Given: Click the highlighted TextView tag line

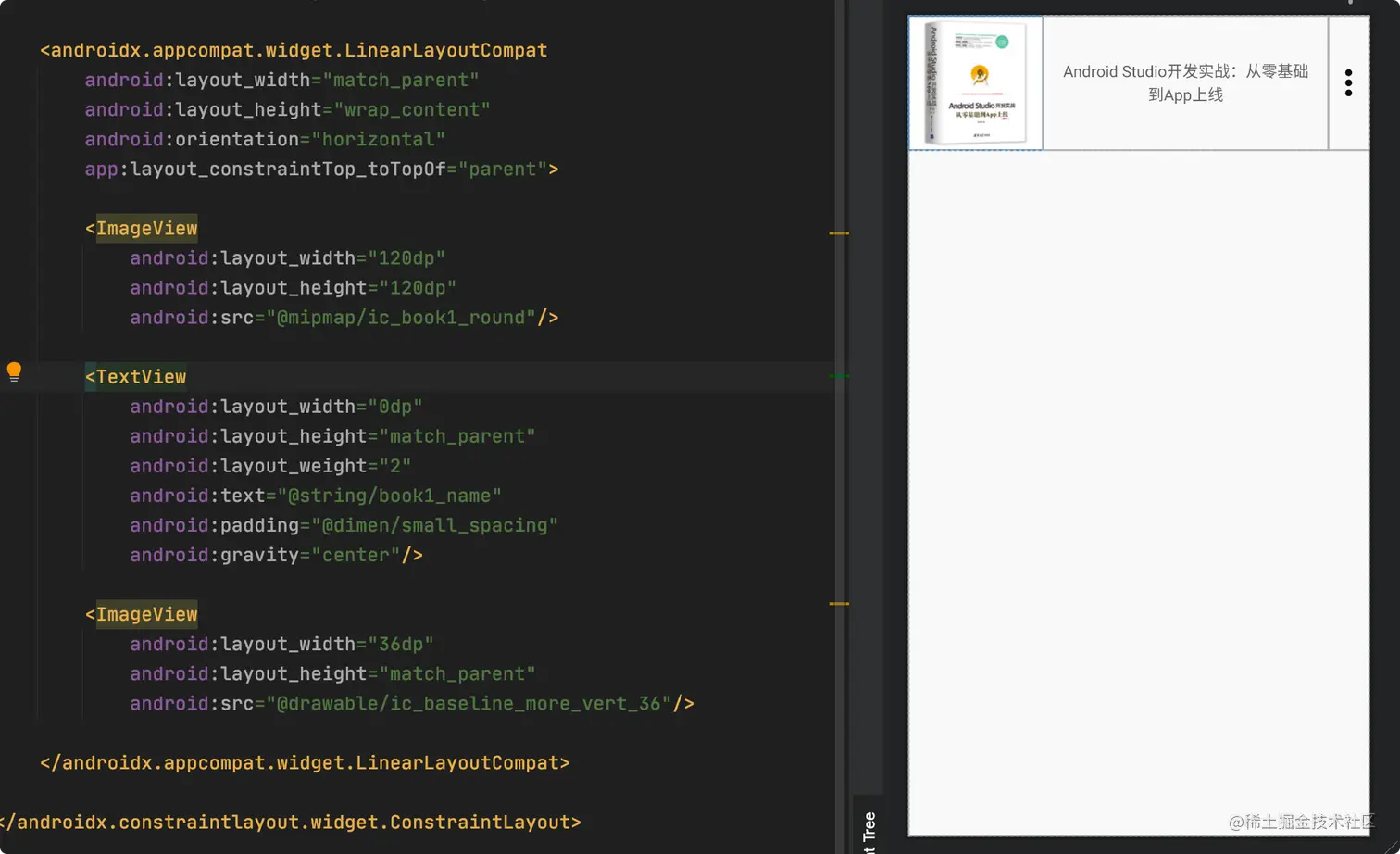Looking at the screenshot, I should [136, 376].
